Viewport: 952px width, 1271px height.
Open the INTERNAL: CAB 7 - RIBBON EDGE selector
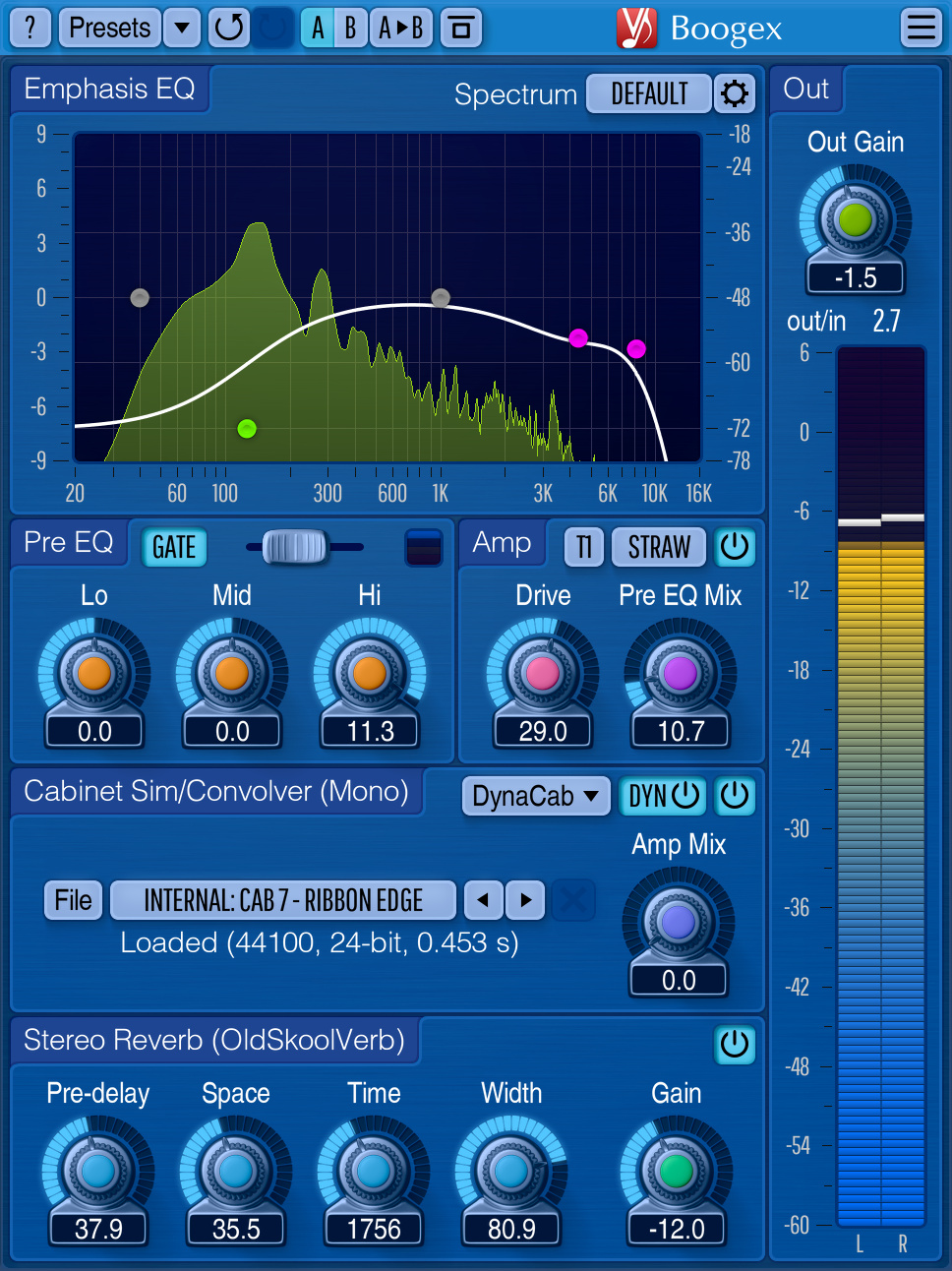[x=283, y=899]
